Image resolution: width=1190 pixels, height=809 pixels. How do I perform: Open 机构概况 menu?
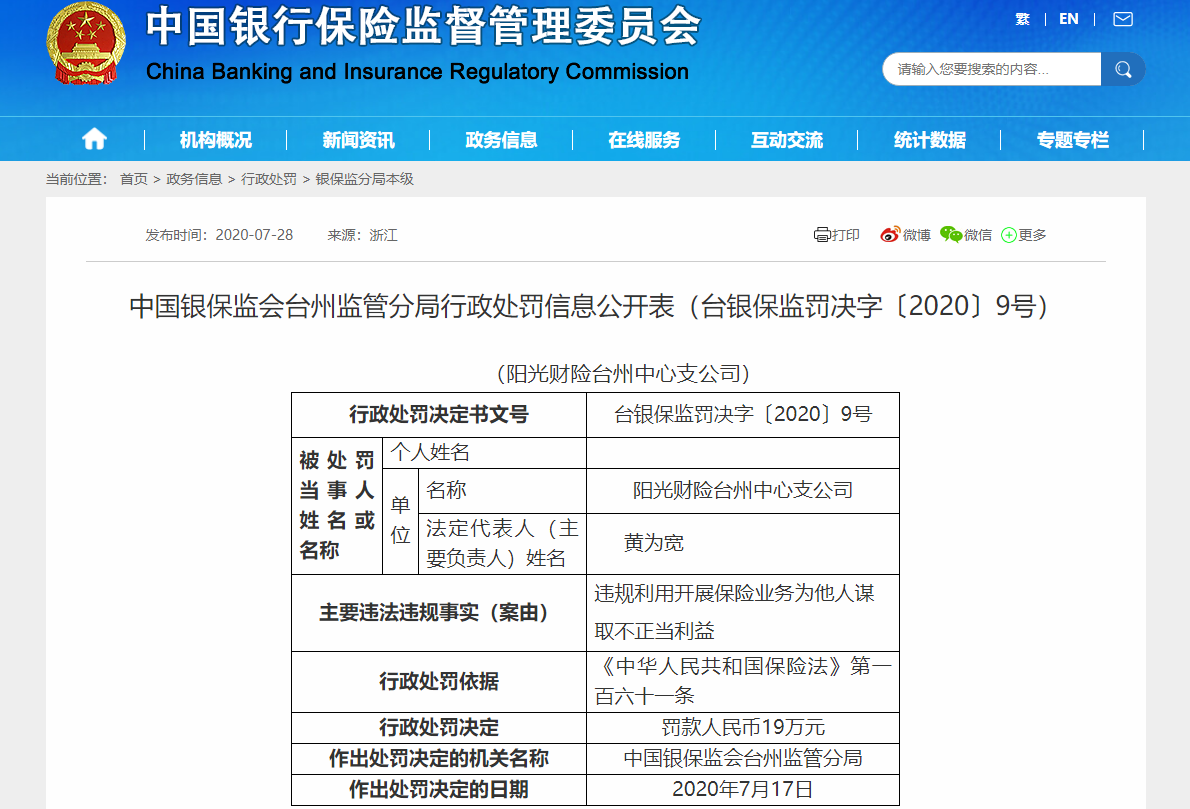click(x=216, y=140)
